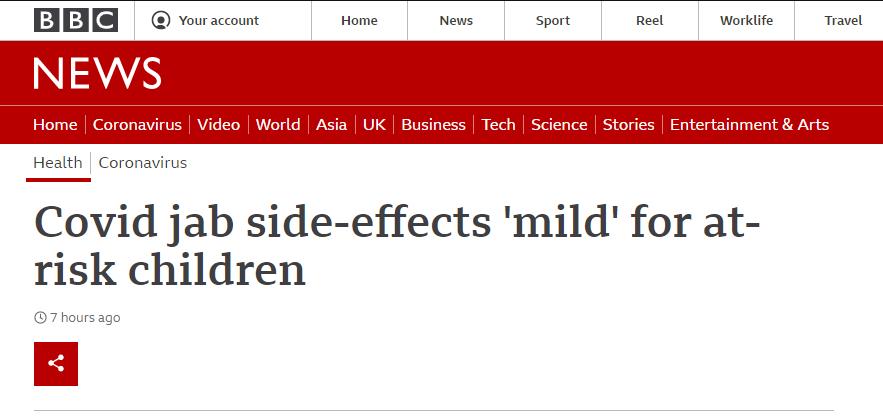Open Coronavirus tab beside Health
This screenshot has width=883, height=419.
[x=142, y=163]
